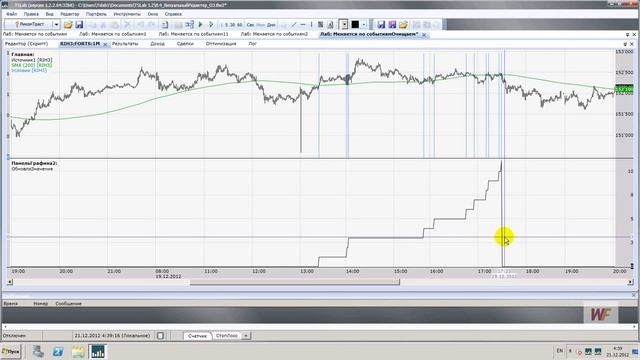Select the 30 interval value
The width and height of the screenshot is (640, 360).
(x=233, y=25)
